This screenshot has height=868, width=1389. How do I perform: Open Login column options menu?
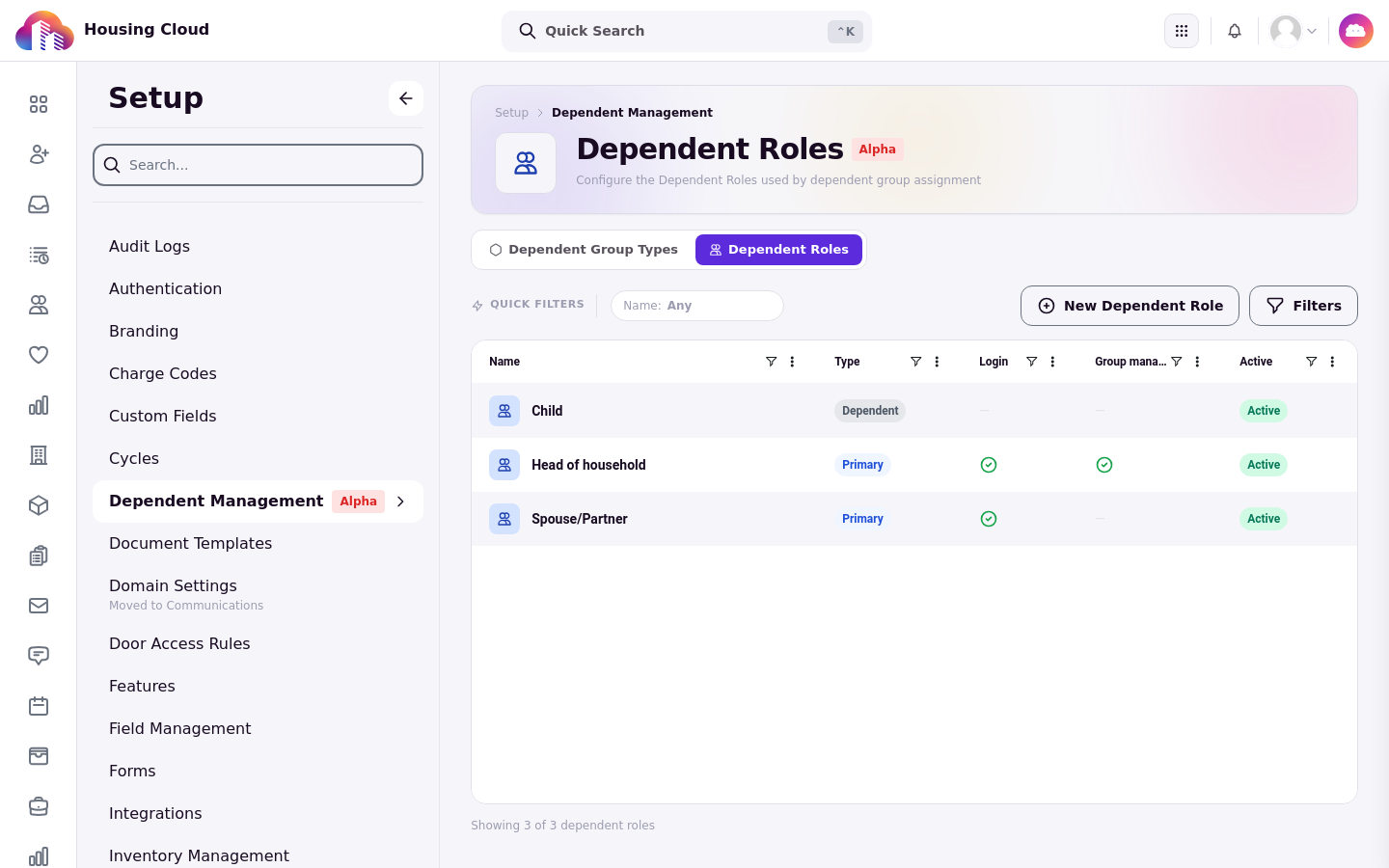(1052, 362)
